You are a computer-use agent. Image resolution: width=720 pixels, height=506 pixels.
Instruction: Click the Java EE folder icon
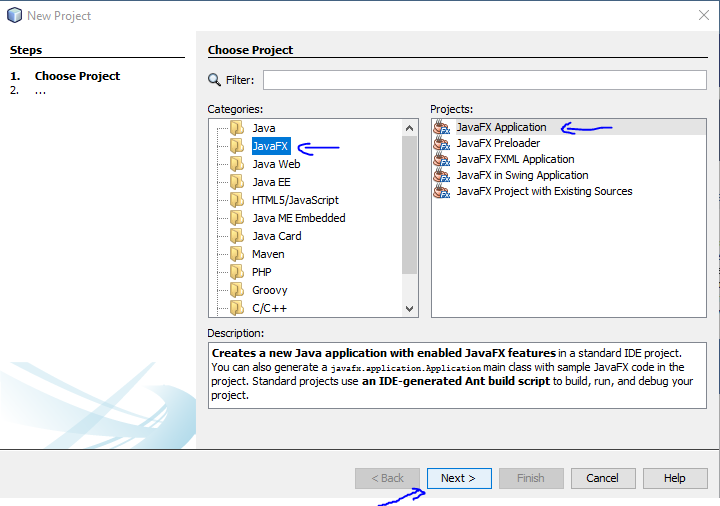[237, 182]
